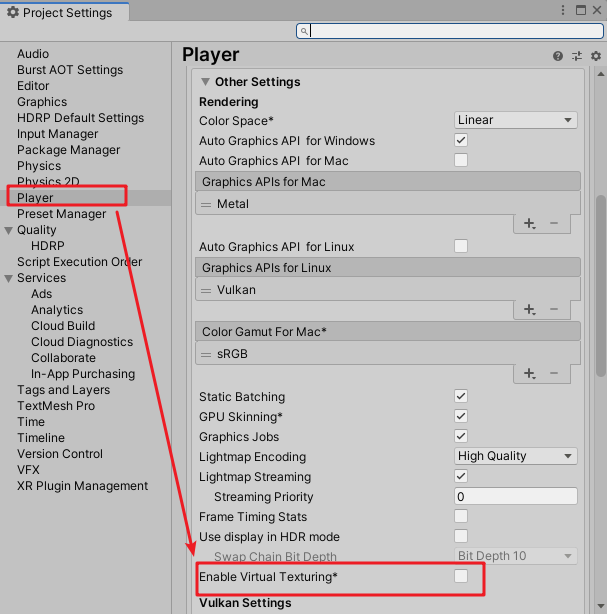Enable Use display in HDR mode
The width and height of the screenshot is (607, 614).
click(461, 536)
